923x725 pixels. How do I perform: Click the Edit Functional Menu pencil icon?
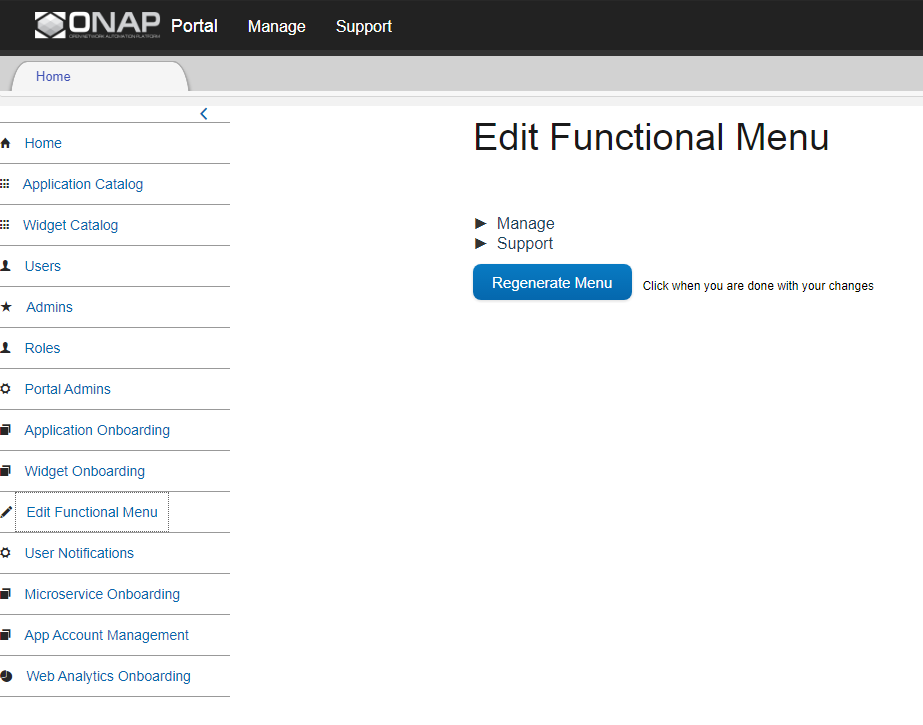point(6,512)
